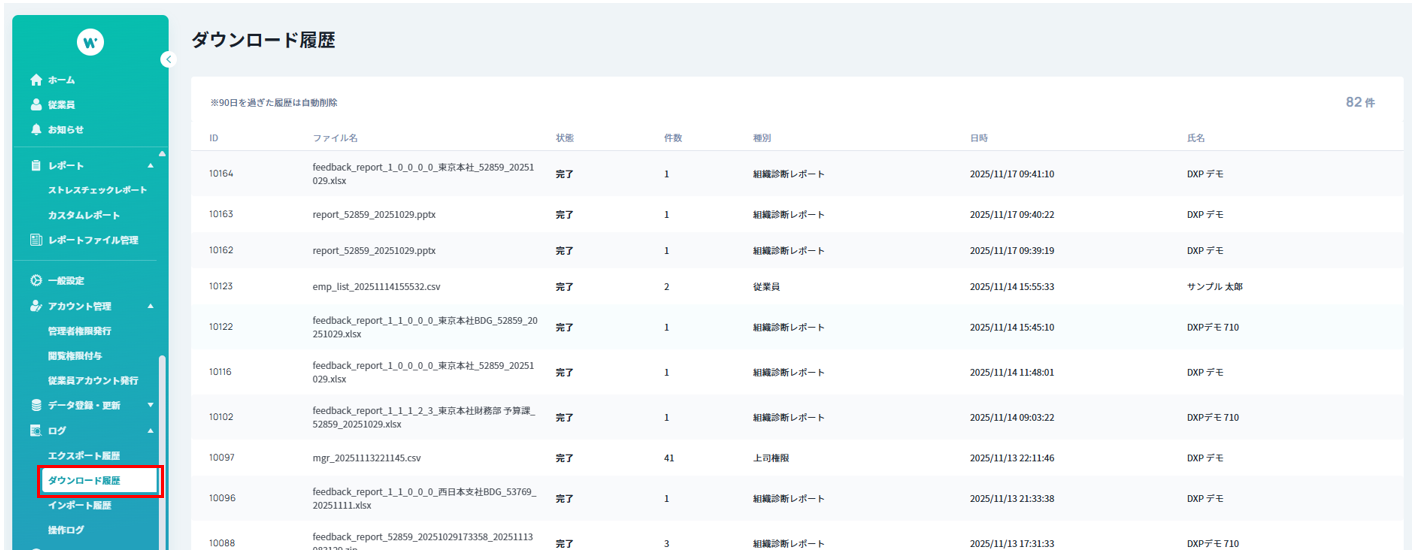Click the 82 件 record count
This screenshot has width=1419, height=552.
(x=1360, y=102)
